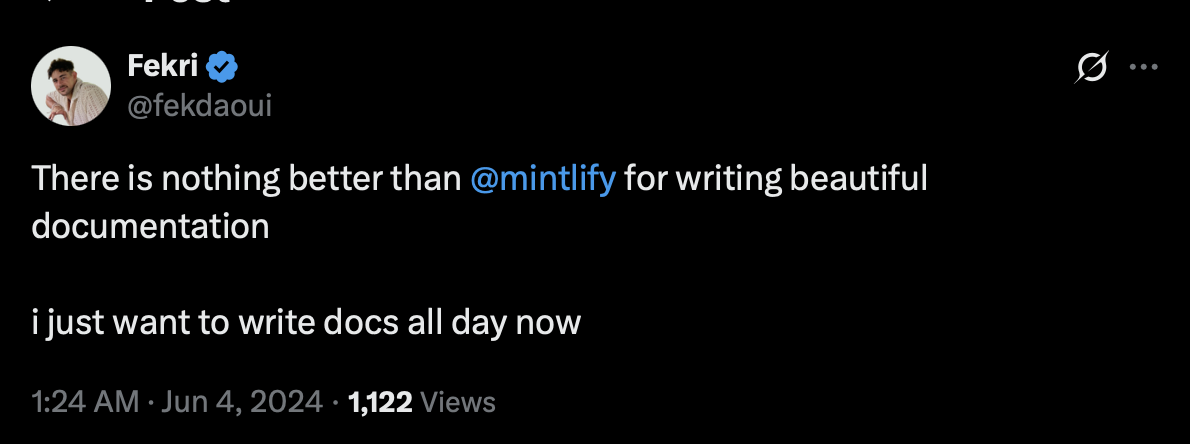The height and width of the screenshot is (444, 1190).
Task: Click the word "documentation" in the post
Action: pyautogui.click(x=150, y=226)
